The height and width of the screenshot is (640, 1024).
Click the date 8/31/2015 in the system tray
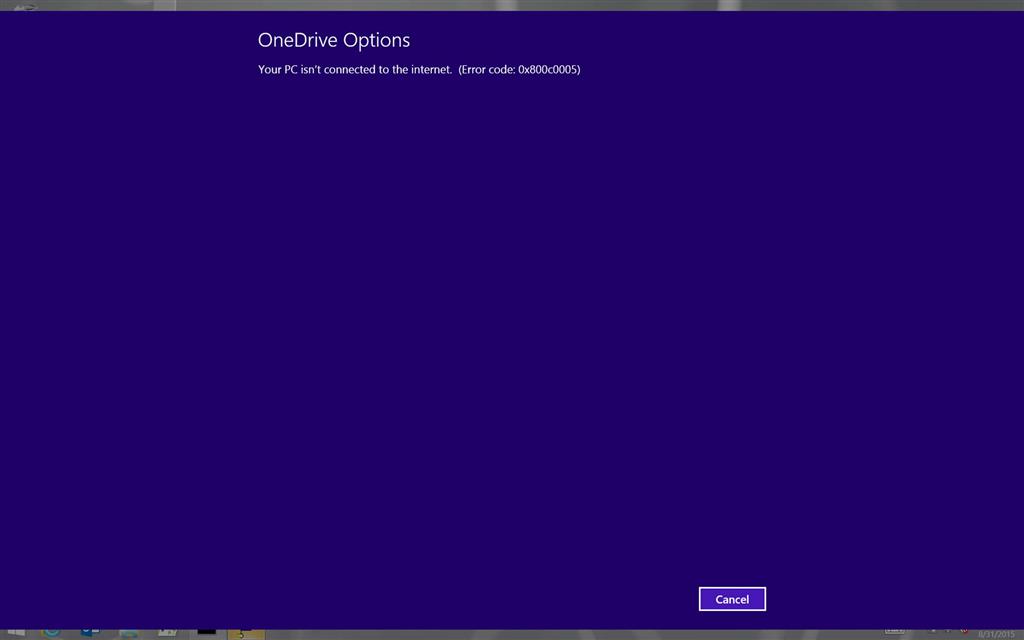click(999, 632)
